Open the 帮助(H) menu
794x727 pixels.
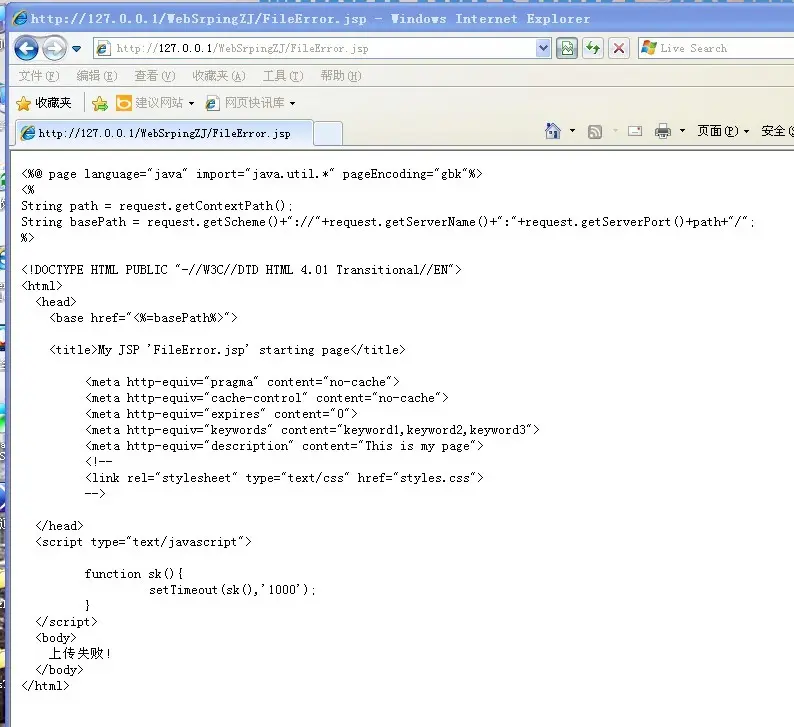pyautogui.click(x=341, y=76)
